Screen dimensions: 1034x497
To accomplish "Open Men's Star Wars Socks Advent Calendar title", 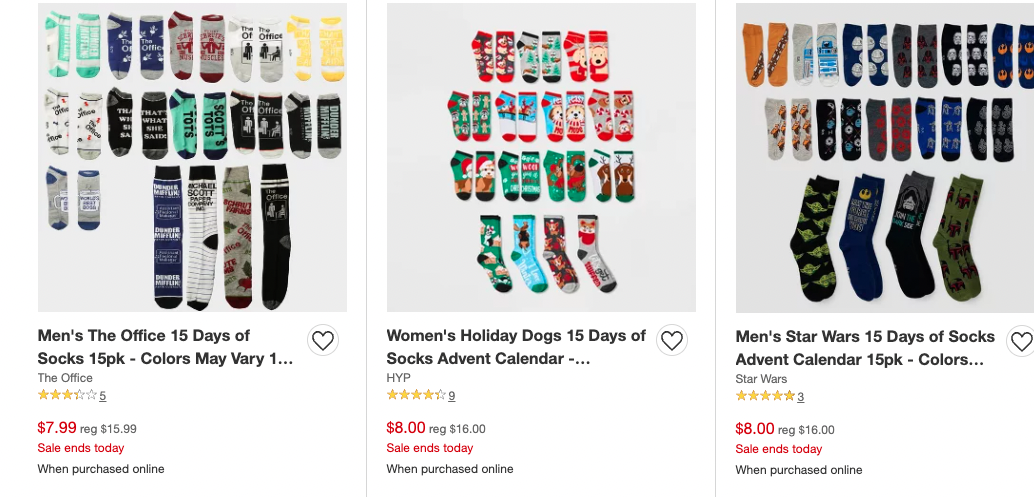I will tap(865, 348).
